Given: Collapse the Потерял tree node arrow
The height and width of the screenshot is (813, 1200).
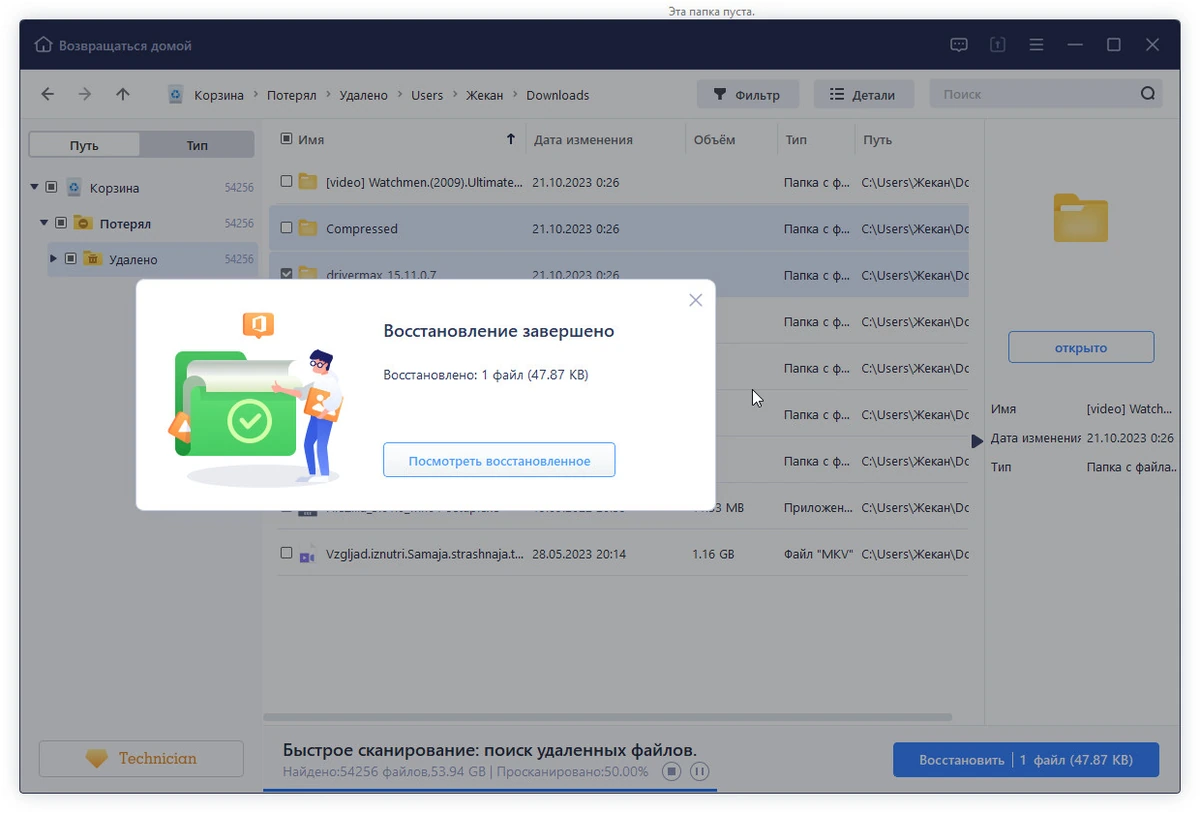Looking at the screenshot, I should pos(44,223).
